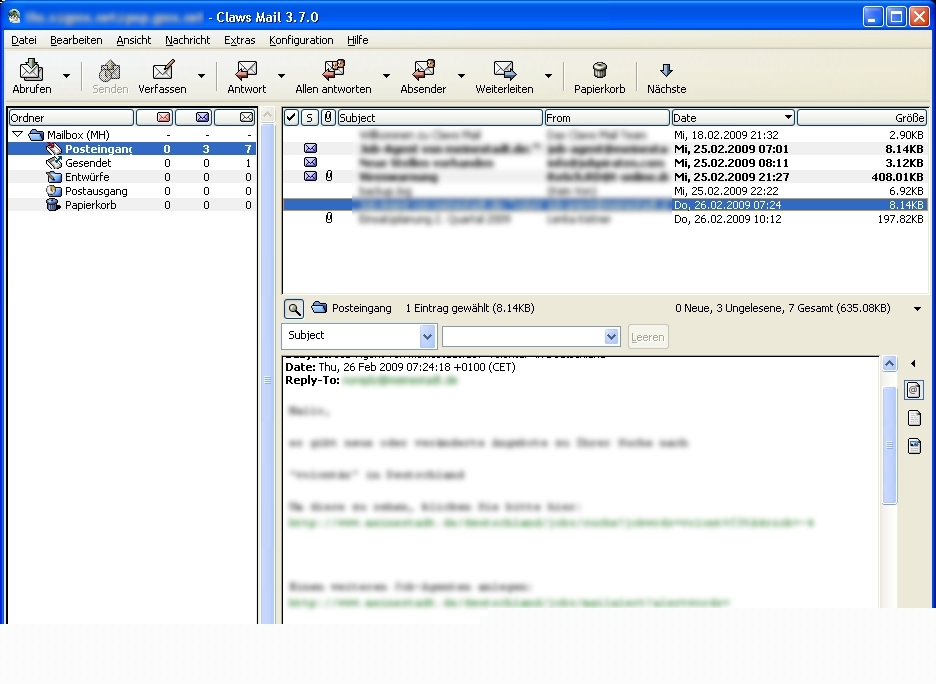Toggle quick search magnifier icon
Screen dimensions: 936x684
coord(294,309)
